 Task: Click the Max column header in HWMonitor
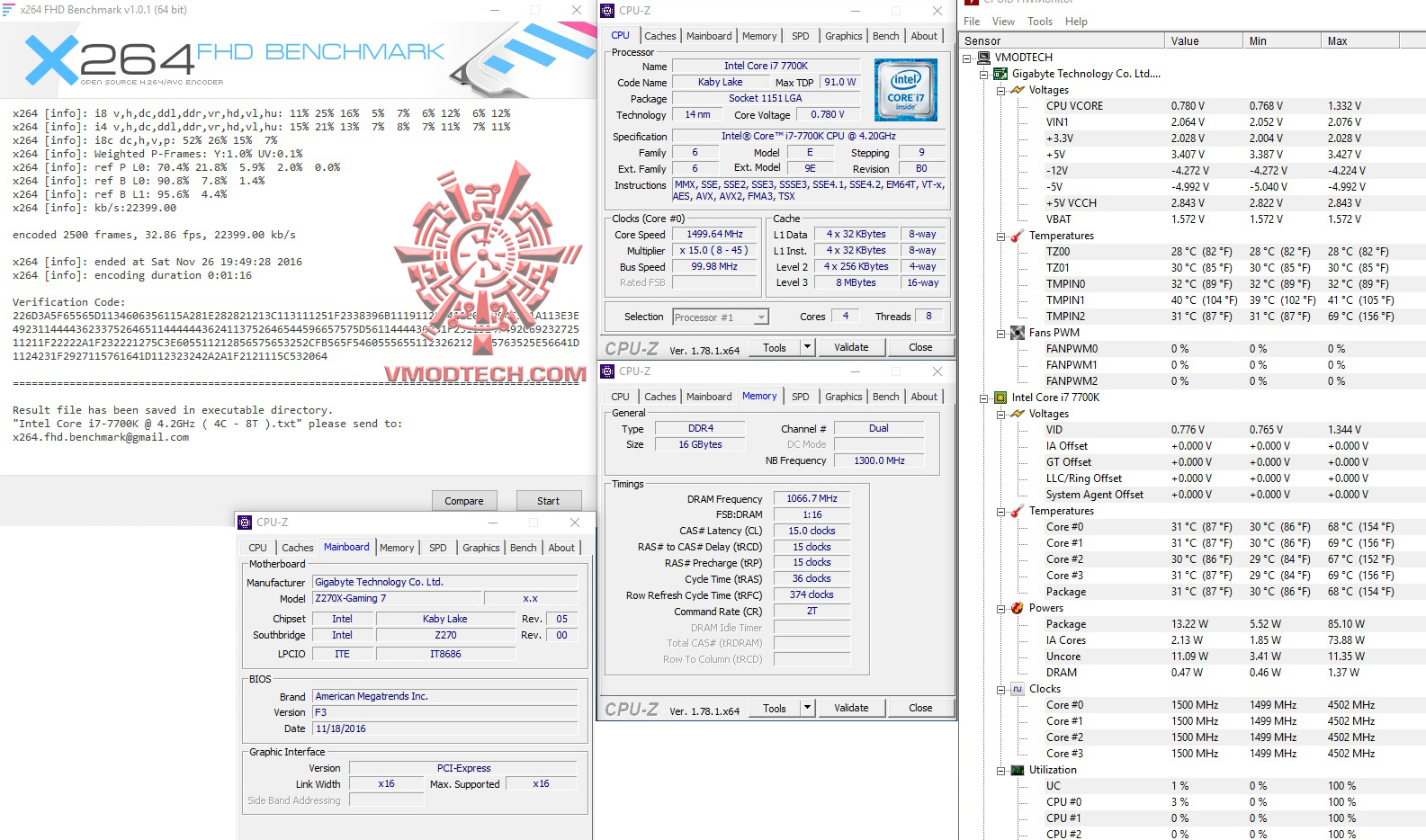click(x=1359, y=40)
